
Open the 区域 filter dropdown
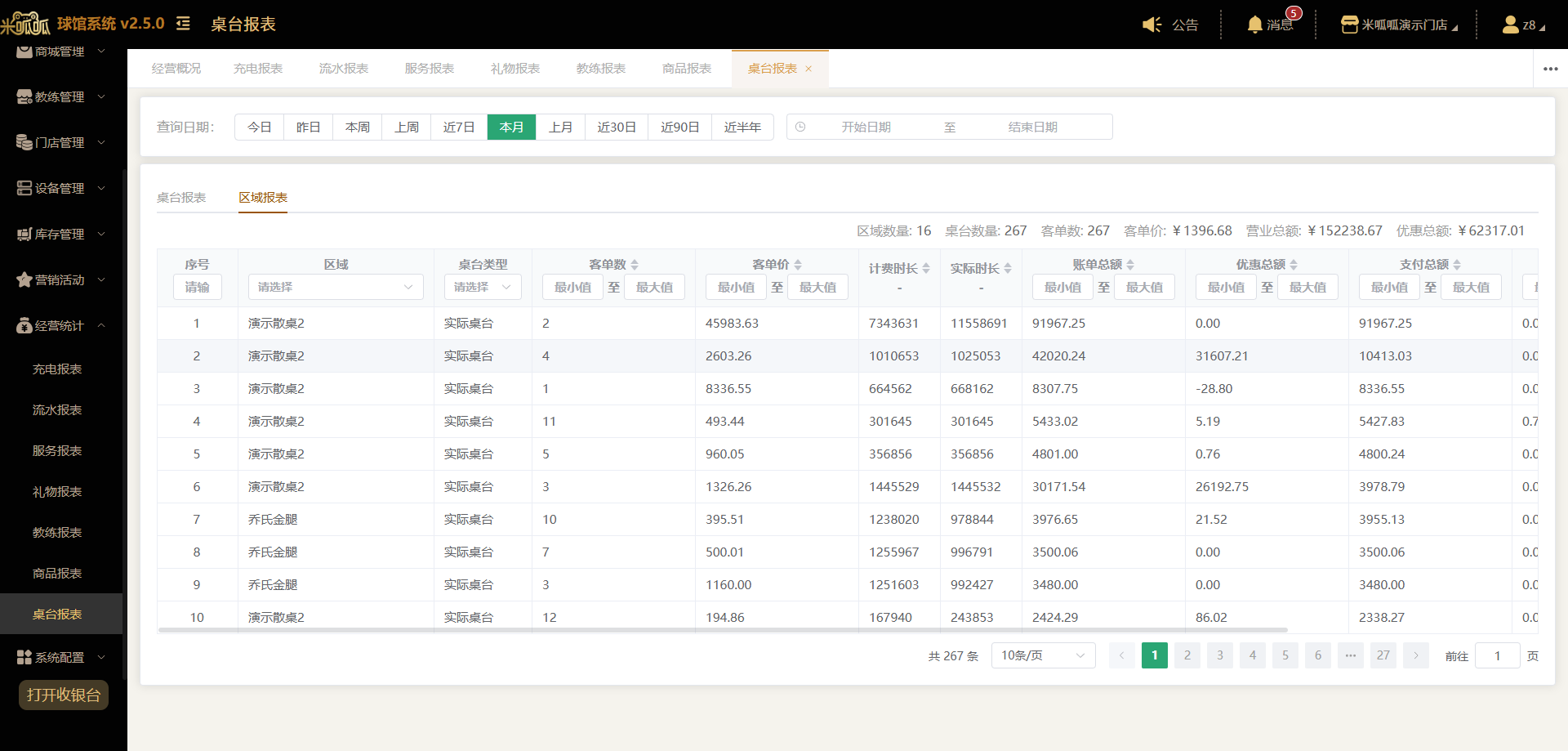336,287
